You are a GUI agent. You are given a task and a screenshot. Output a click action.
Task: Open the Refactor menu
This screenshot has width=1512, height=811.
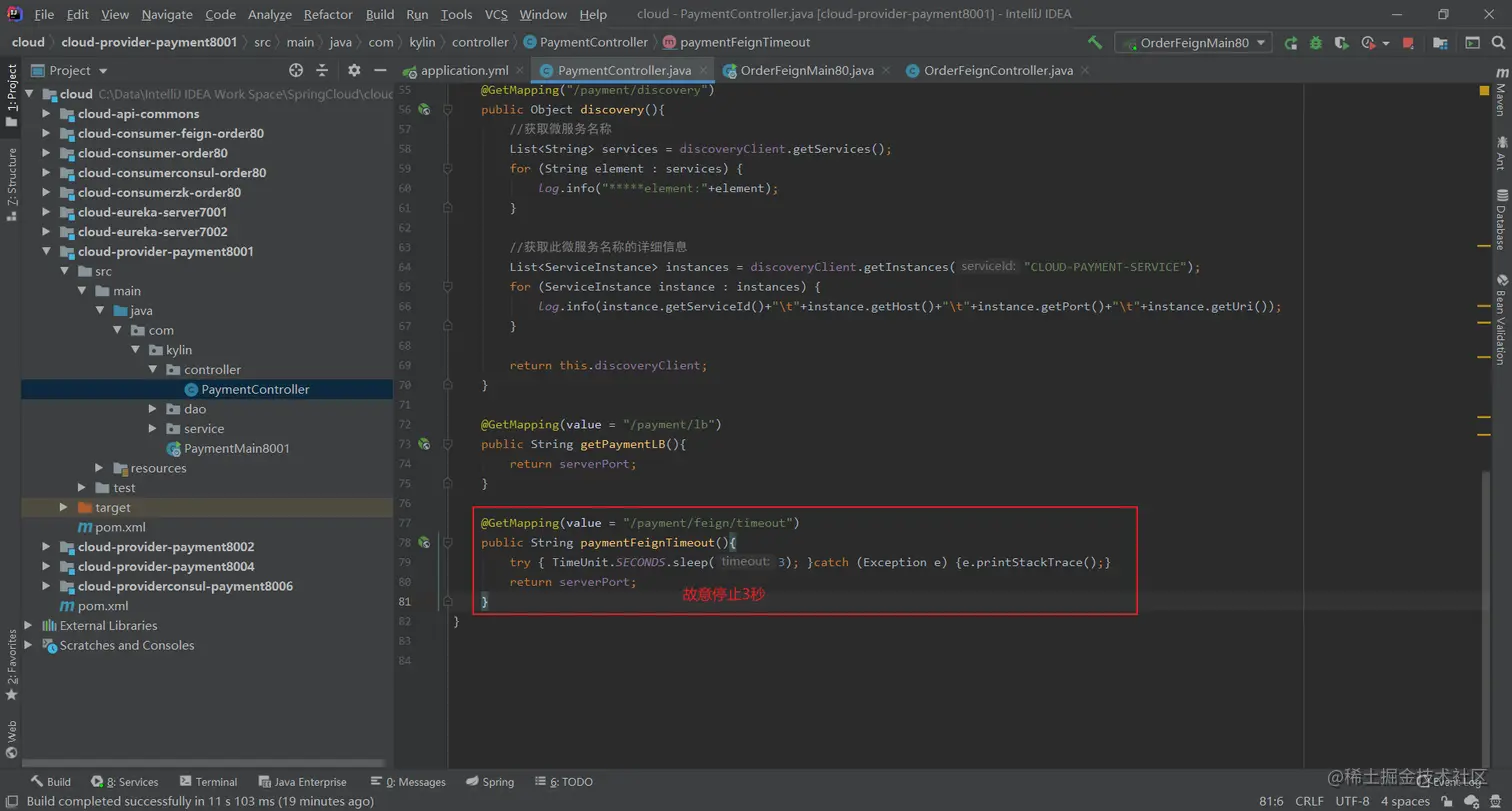pos(328,14)
